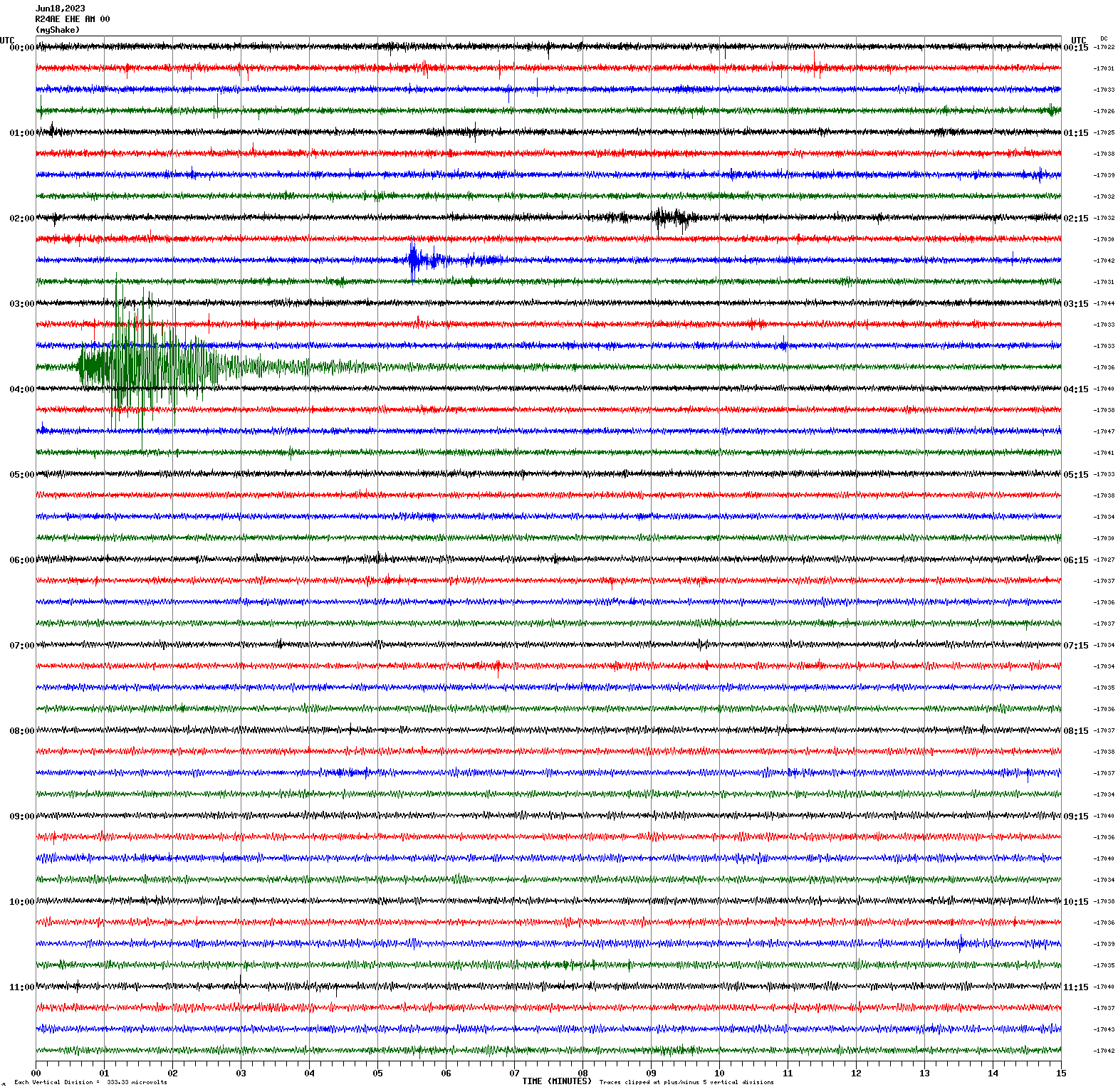Click the DC value -17047
Image resolution: width=1118 pixels, height=1092 pixels.
[1104, 431]
